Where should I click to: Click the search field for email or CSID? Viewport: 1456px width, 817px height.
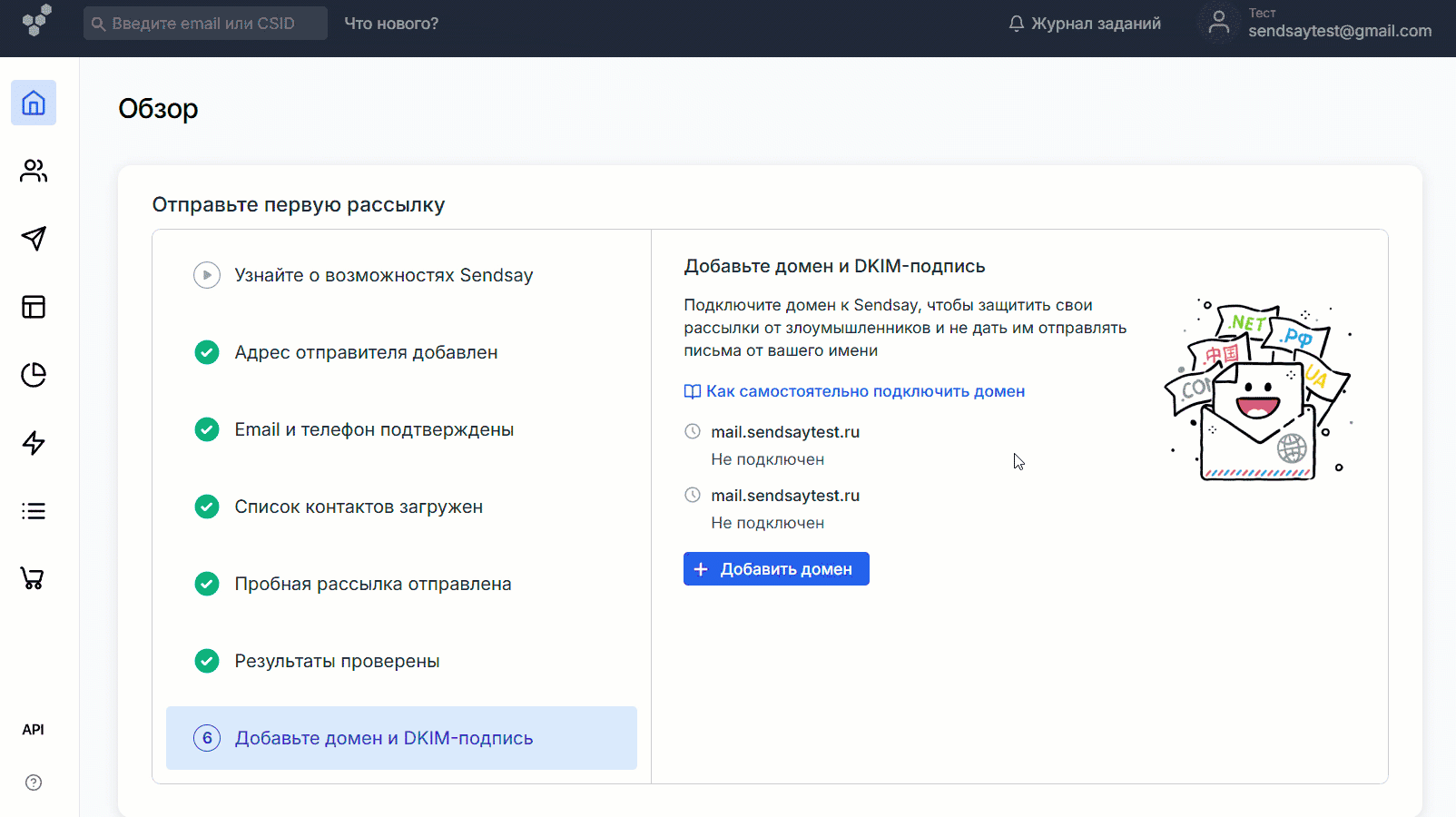click(204, 23)
